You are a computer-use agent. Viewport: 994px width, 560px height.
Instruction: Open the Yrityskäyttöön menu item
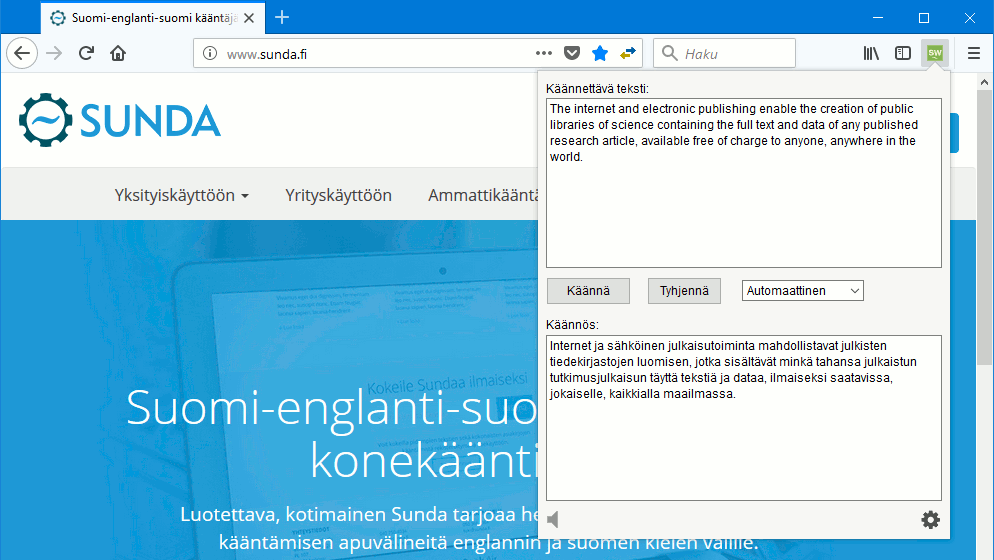click(x=339, y=195)
